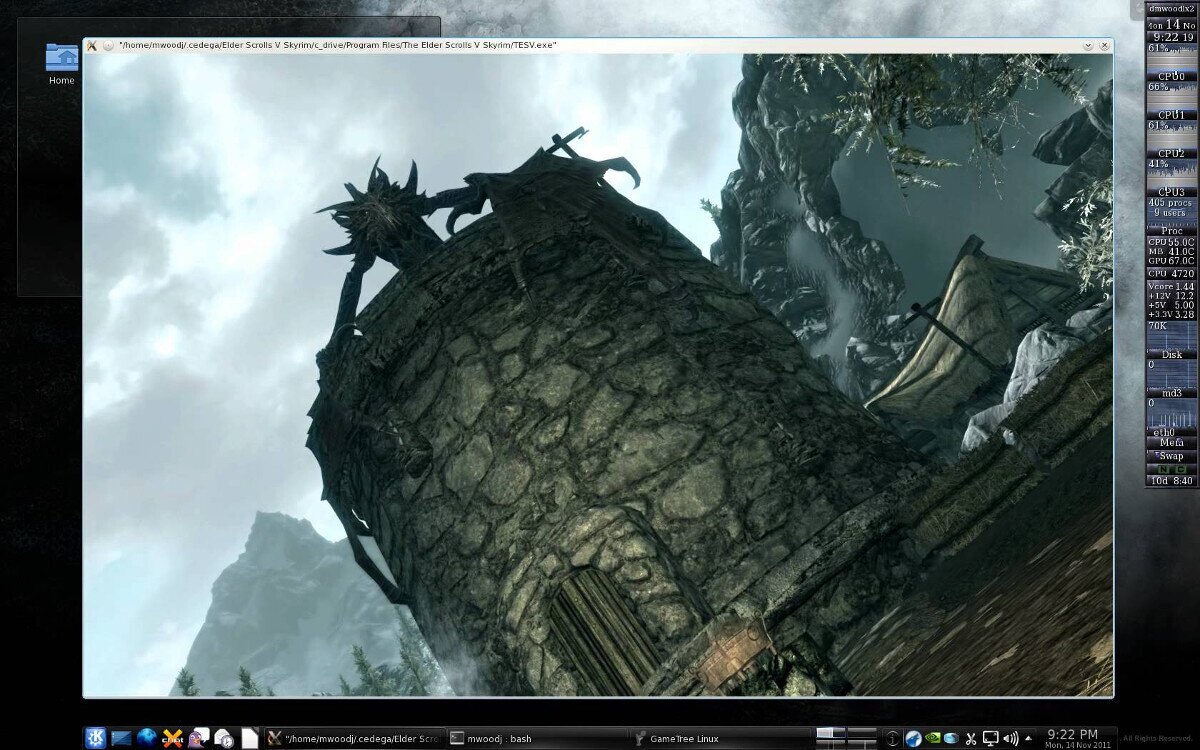Switch to the second virtual desktop in pager
The width and height of the screenshot is (1200, 750).
pyautogui.click(x=861, y=733)
